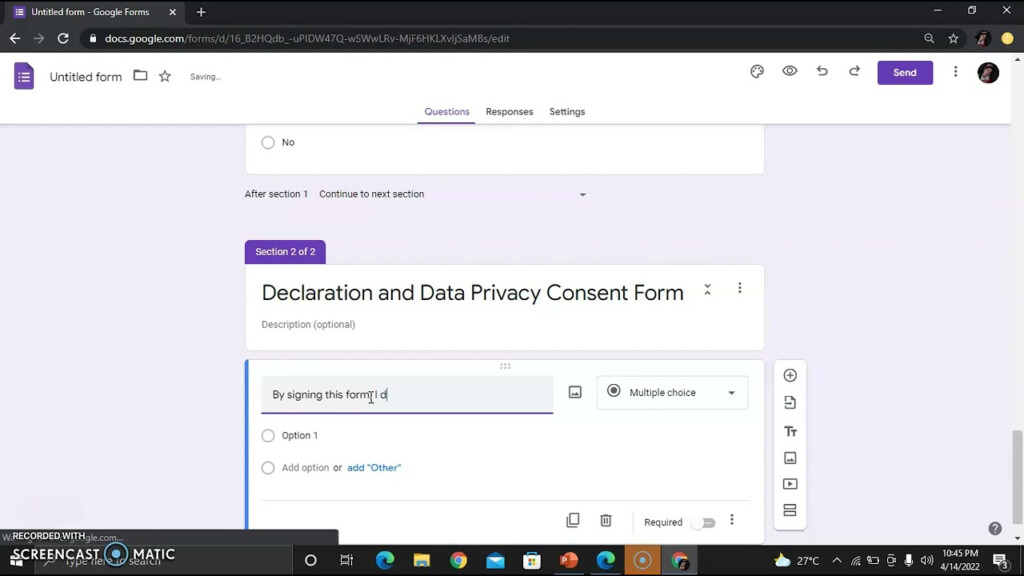Screen dimensions: 1024x576
Task: Reload the page
Action: tap(63, 39)
